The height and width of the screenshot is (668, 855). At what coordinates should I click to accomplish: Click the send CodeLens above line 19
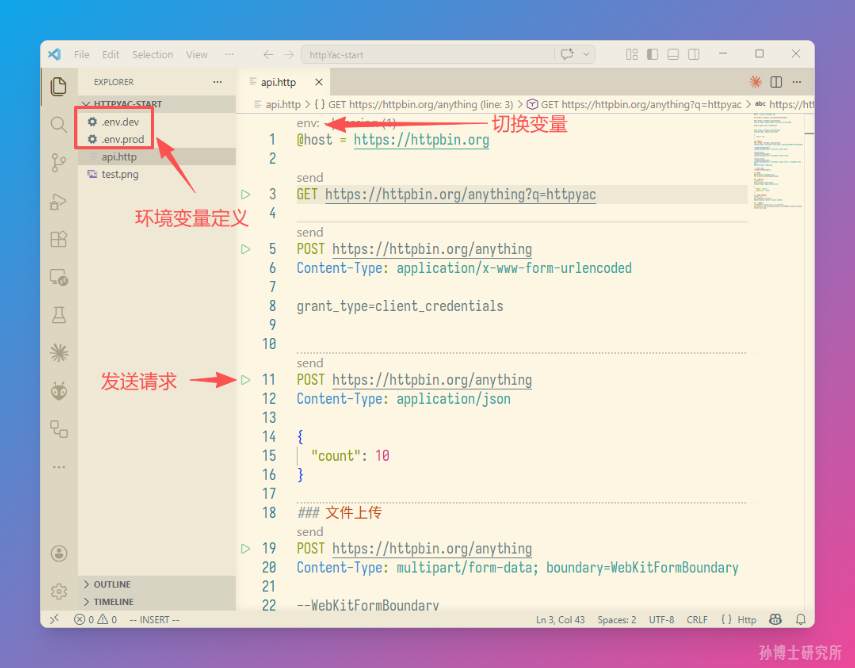pos(310,532)
